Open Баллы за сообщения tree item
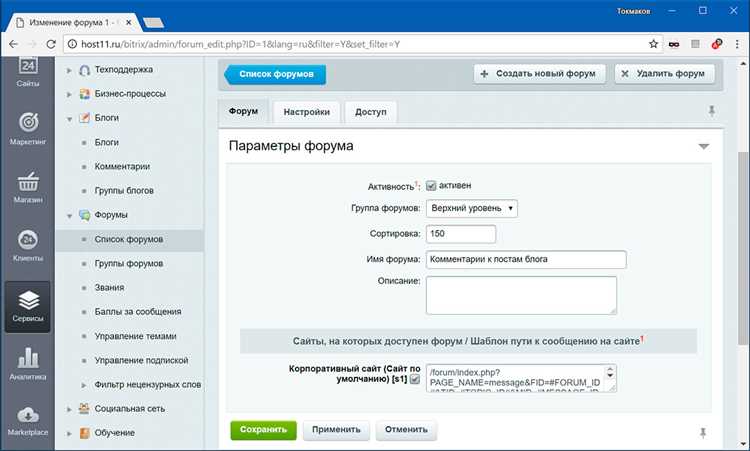This screenshot has width=750, height=451. [138, 311]
